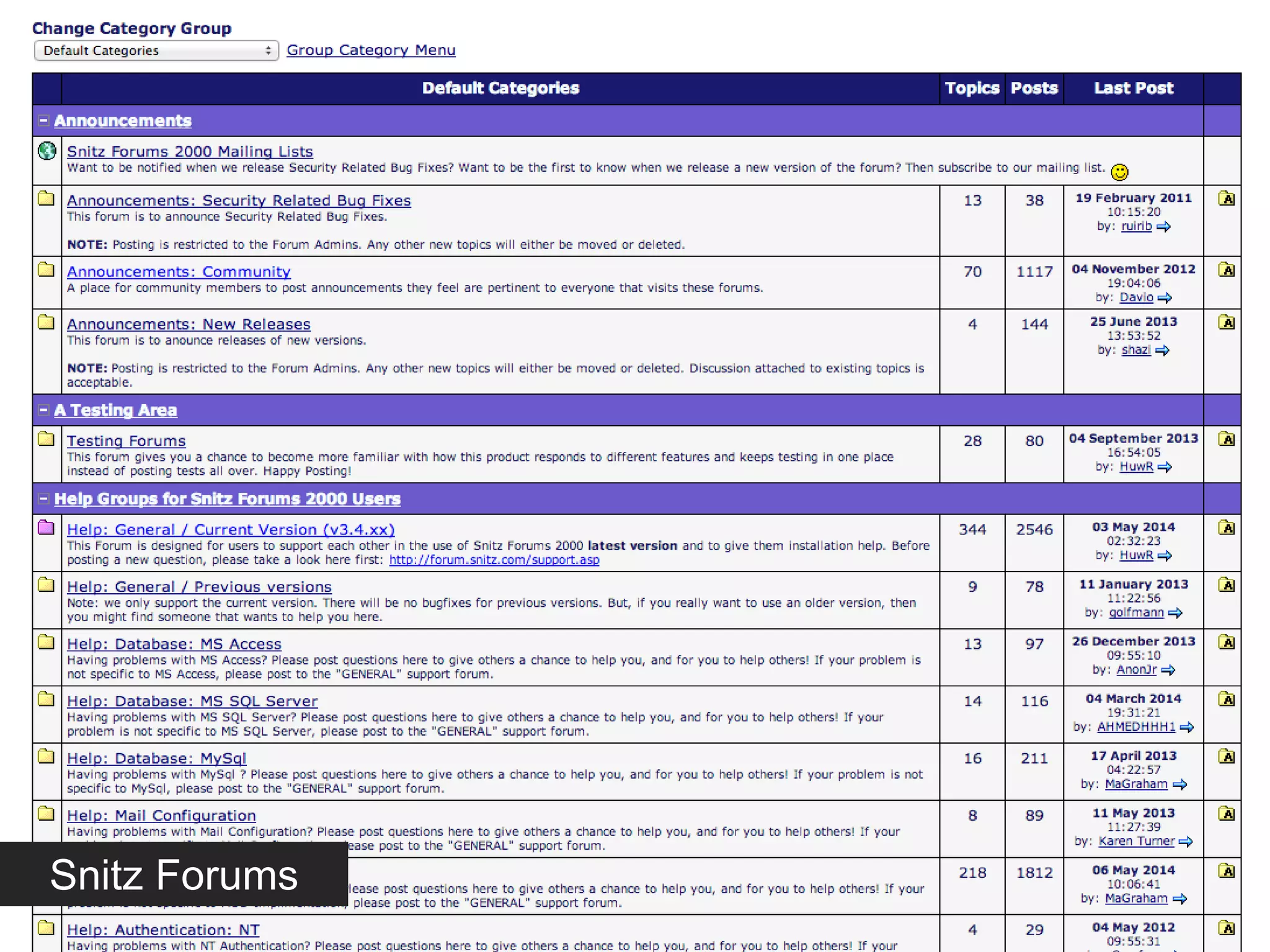This screenshot has height=952, width=1270.
Task: Jump to last post arrow by AnonJr
Action: coord(1168,670)
